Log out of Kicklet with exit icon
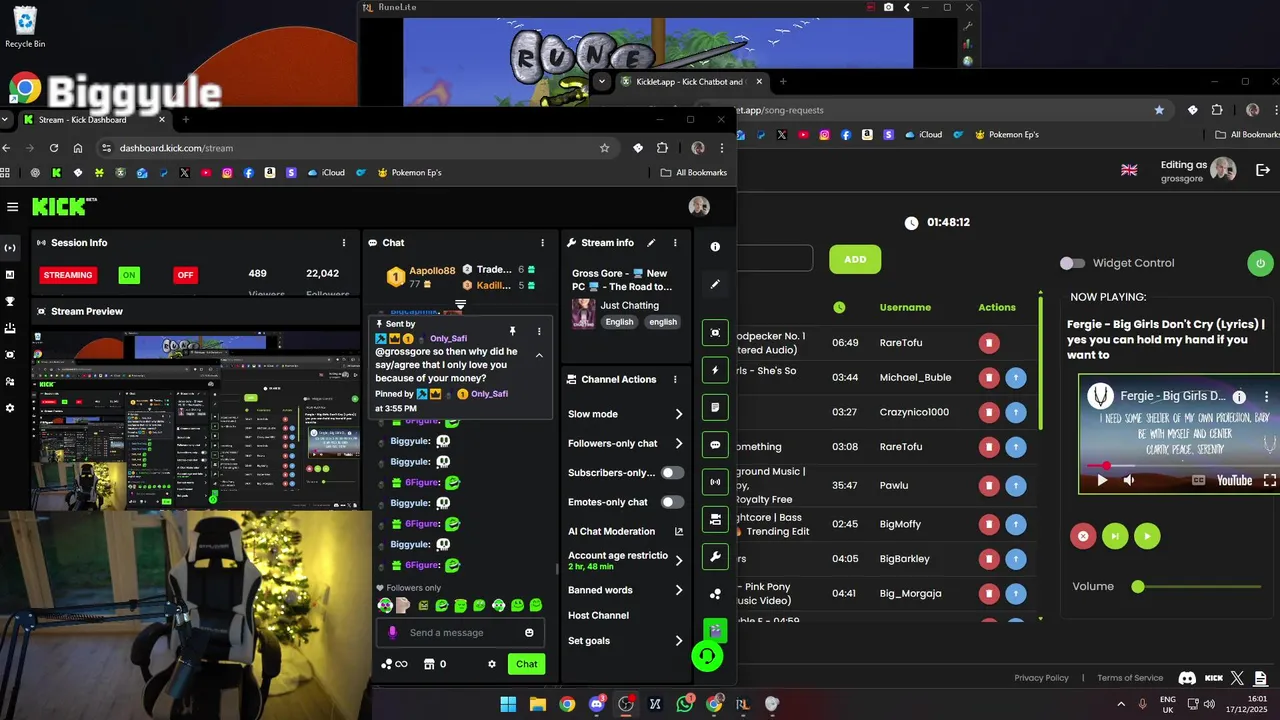The height and width of the screenshot is (720, 1280). (1263, 170)
